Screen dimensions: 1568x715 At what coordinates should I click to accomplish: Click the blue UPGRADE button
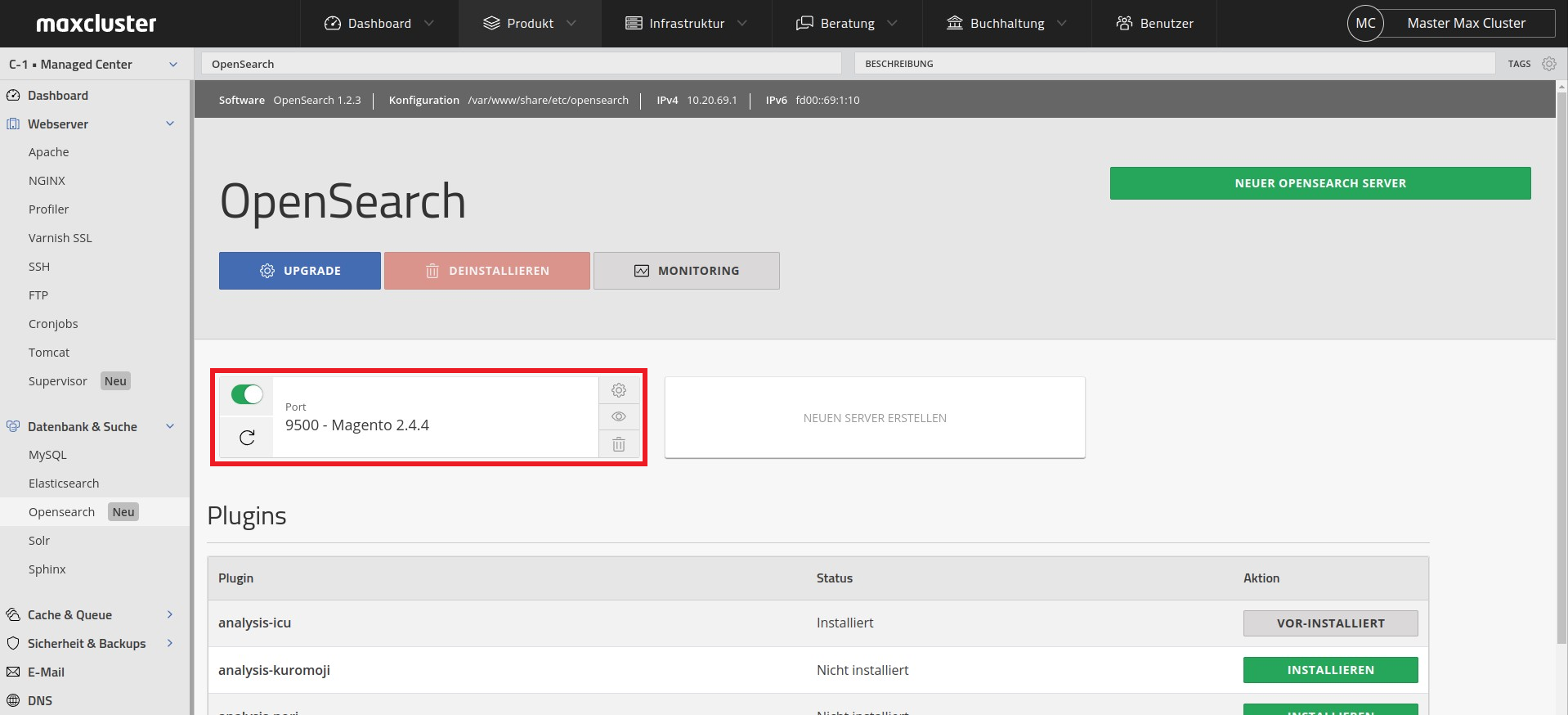pyautogui.click(x=300, y=271)
